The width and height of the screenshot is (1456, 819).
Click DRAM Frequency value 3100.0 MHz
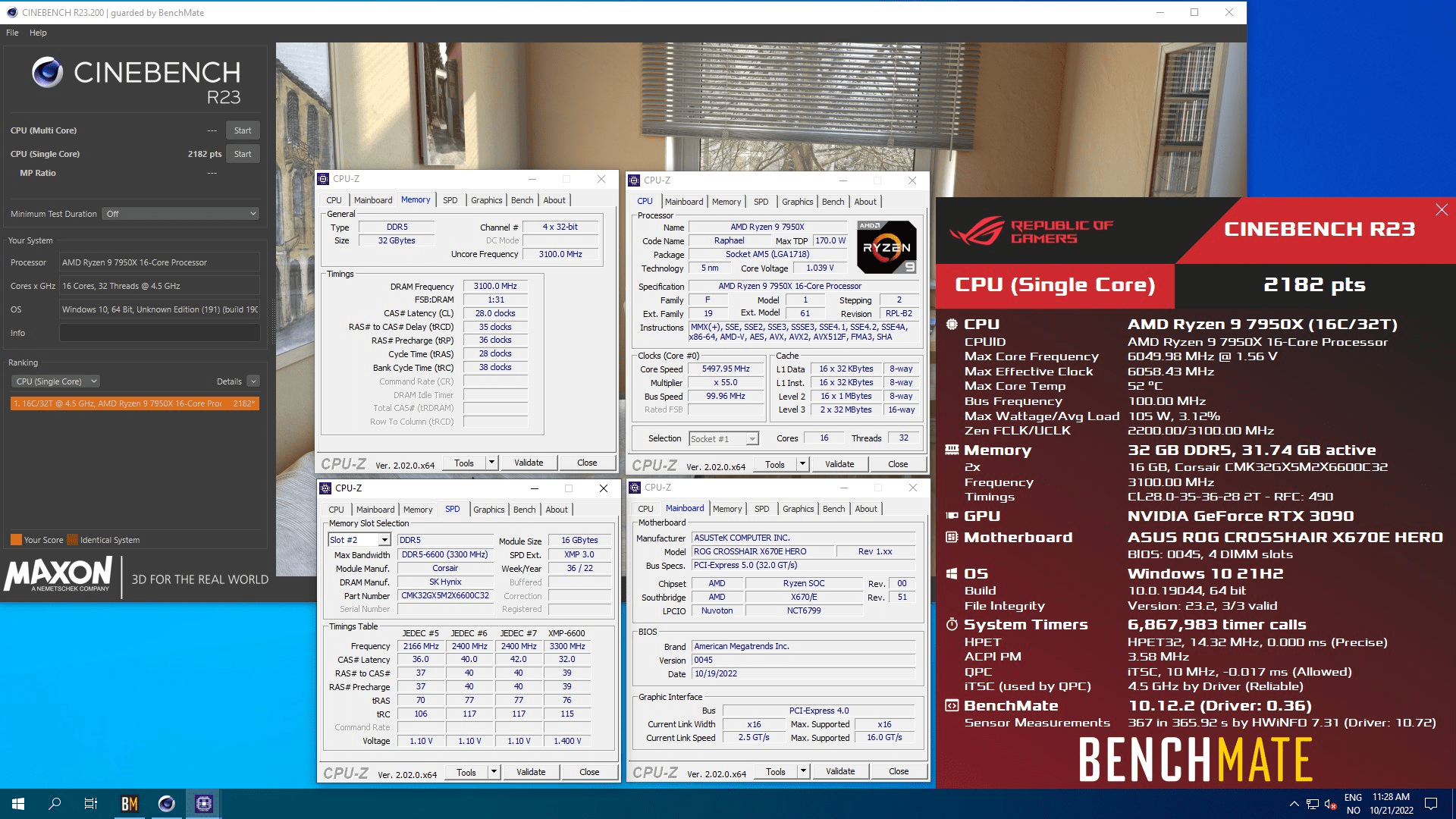(495, 287)
